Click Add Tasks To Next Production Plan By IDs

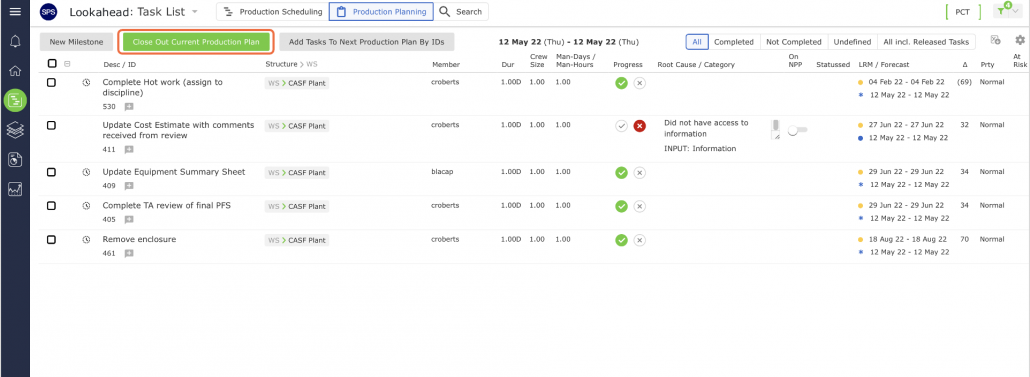coord(367,41)
